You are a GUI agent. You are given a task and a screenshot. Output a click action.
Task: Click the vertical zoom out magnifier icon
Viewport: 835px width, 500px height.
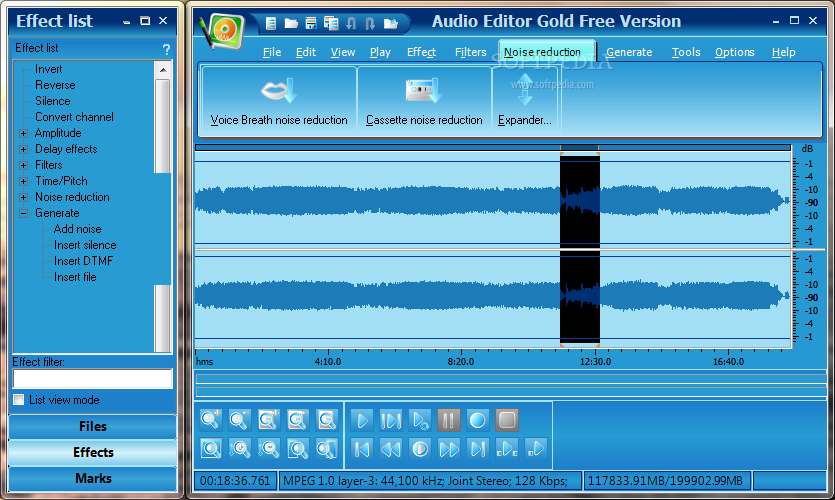pos(268,449)
